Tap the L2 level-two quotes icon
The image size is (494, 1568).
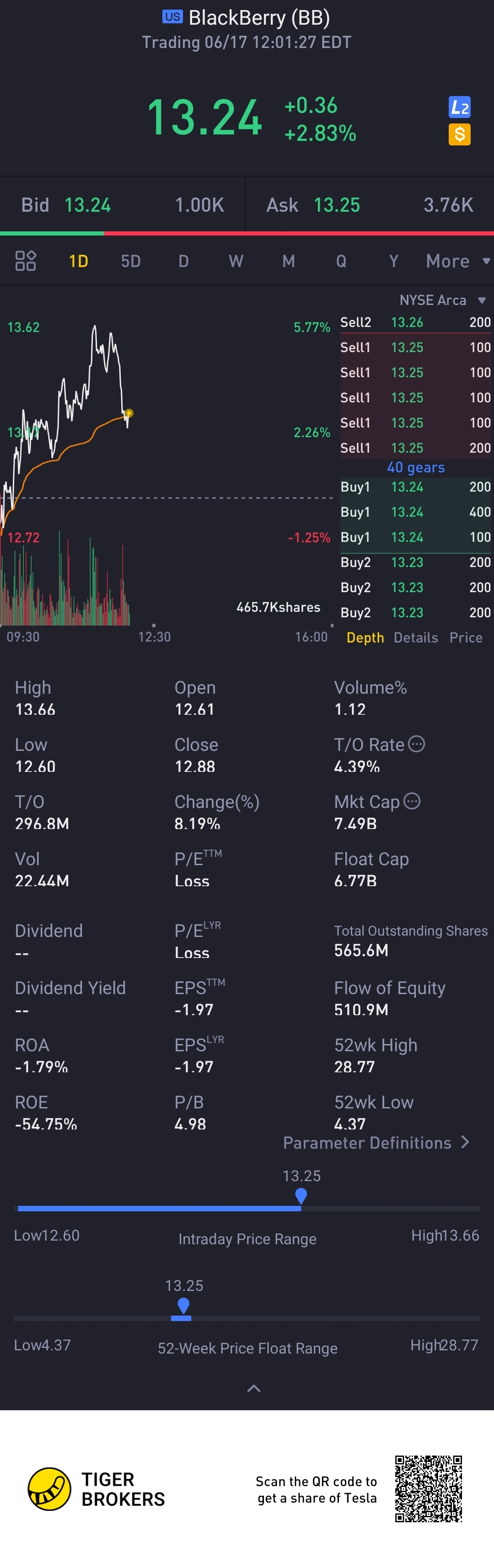click(x=459, y=107)
